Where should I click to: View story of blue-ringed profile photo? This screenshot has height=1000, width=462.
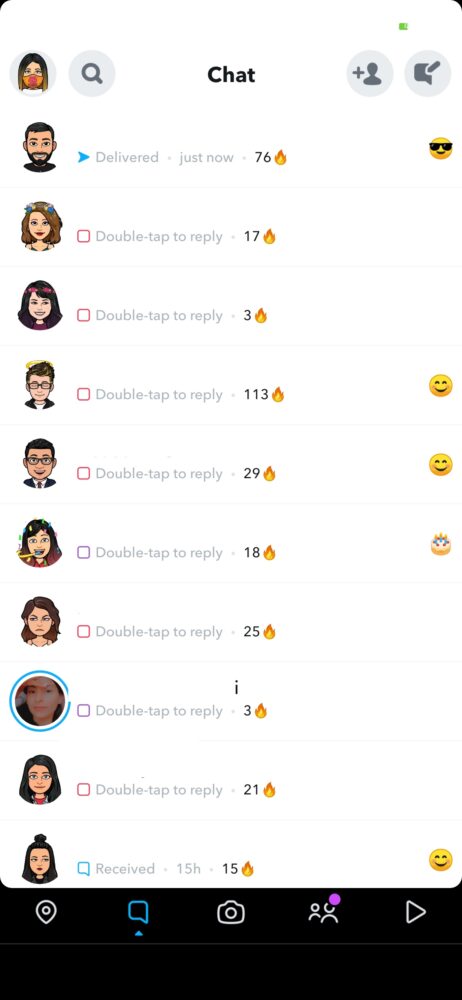click(x=40, y=701)
